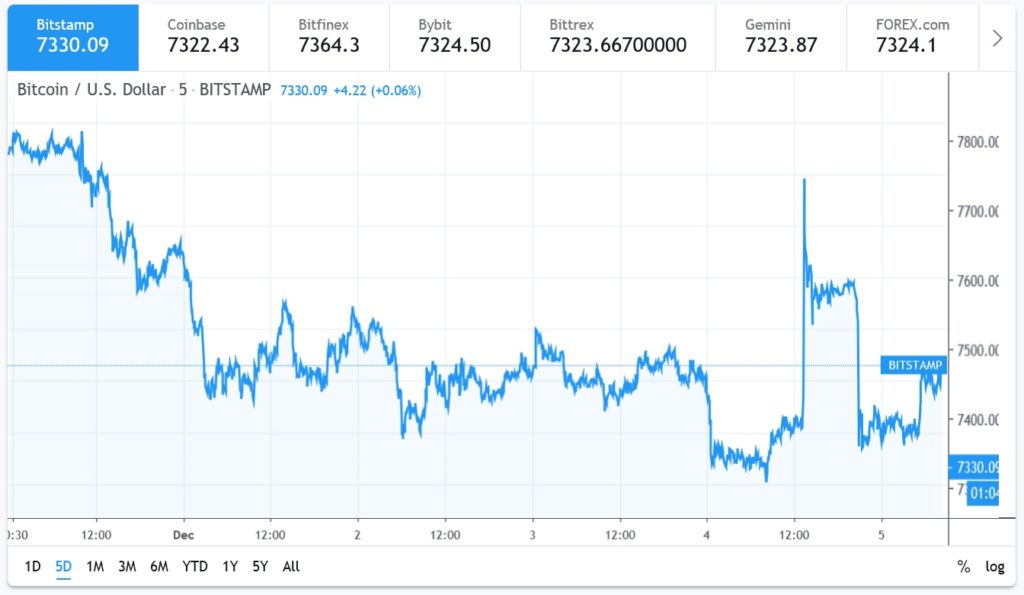Display All available price history
The width and height of the screenshot is (1024, 595).
pyautogui.click(x=291, y=567)
